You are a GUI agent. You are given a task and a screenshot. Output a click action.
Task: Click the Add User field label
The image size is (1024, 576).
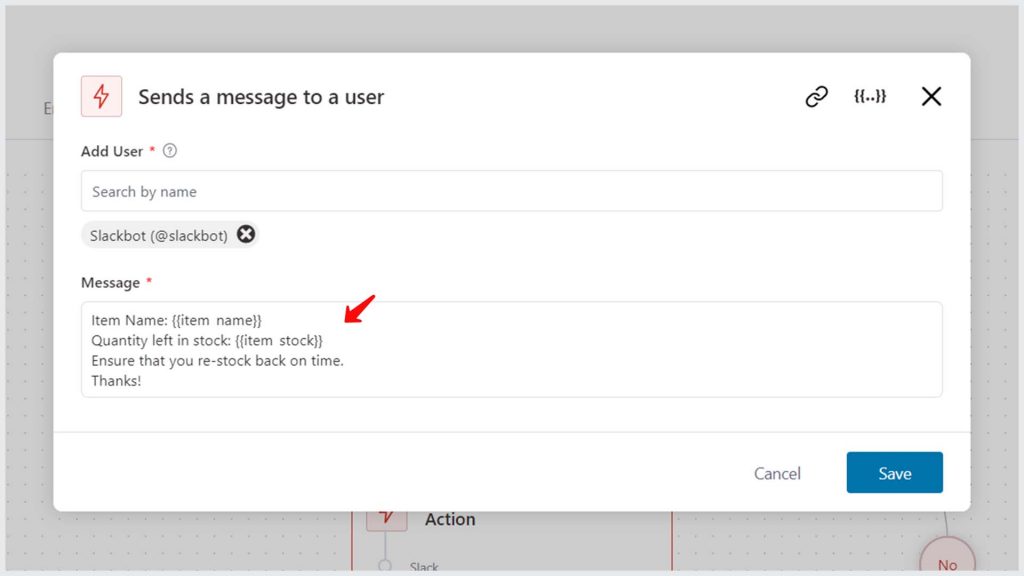(x=112, y=152)
